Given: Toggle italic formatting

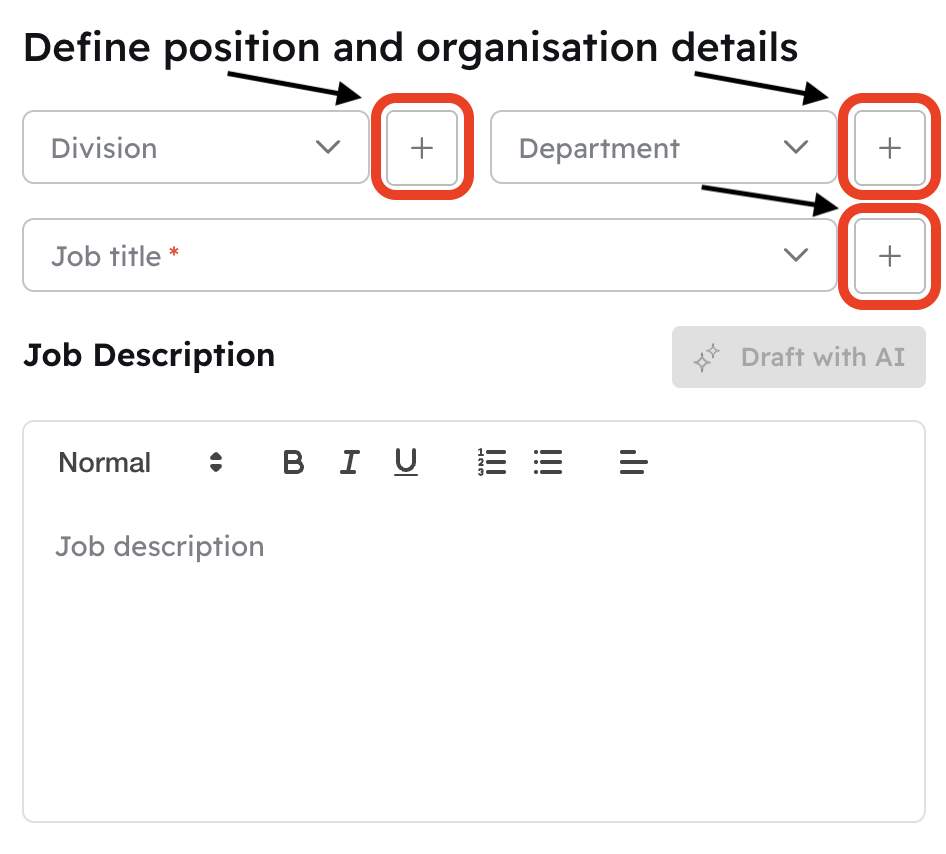Looking at the screenshot, I should (349, 462).
